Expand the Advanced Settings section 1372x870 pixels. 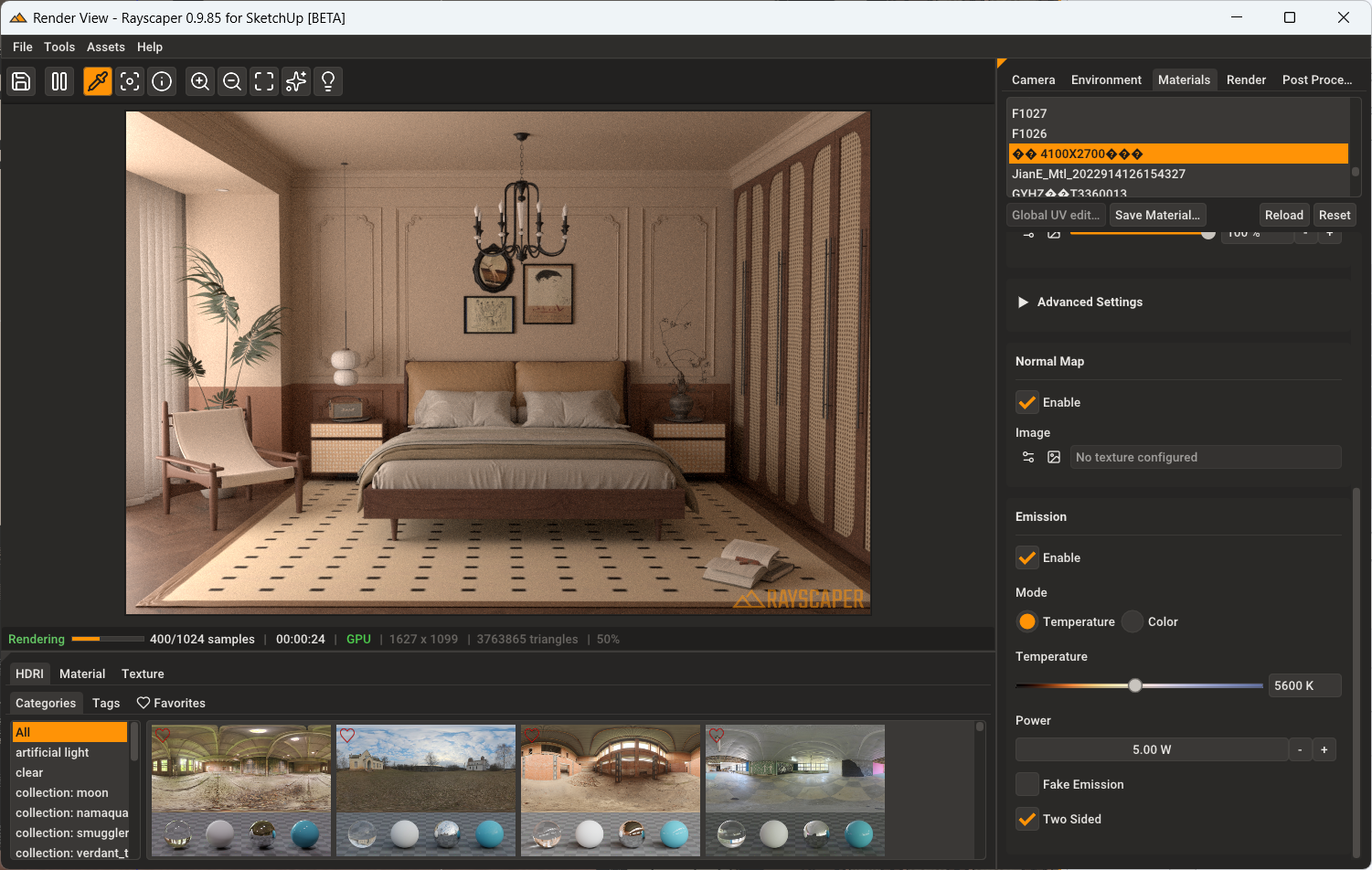[1023, 302]
